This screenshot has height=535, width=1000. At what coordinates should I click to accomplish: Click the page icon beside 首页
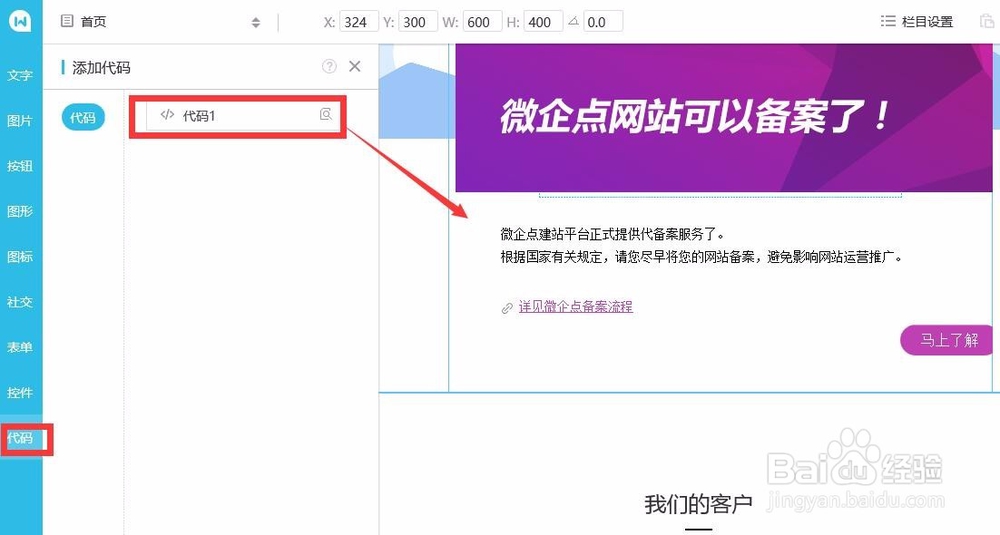(x=66, y=21)
